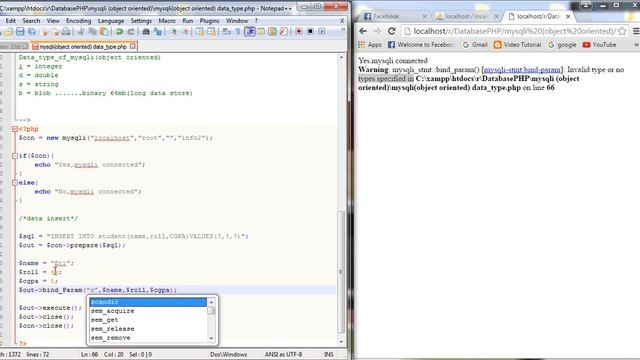This screenshot has height=360, width=640.
Task: Open the Settings menu in Notepad++
Action: click(141, 20)
